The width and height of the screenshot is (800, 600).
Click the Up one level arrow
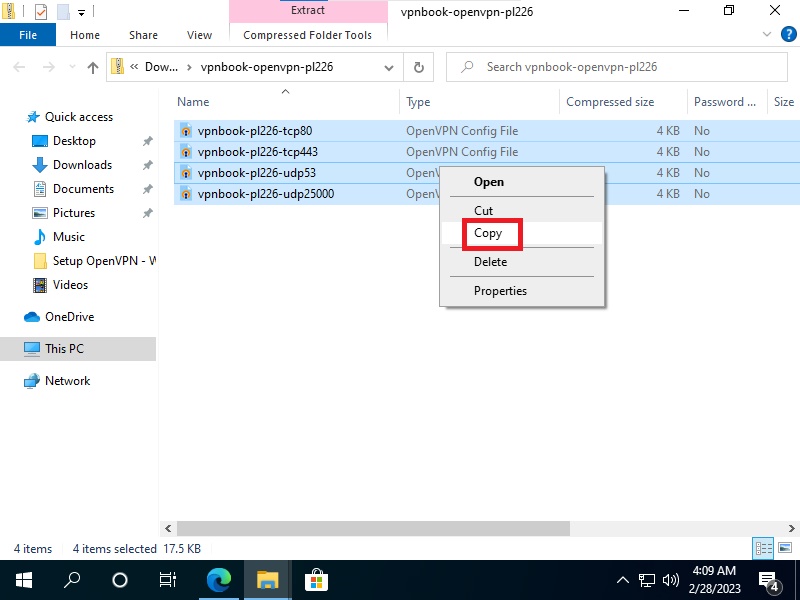93,68
